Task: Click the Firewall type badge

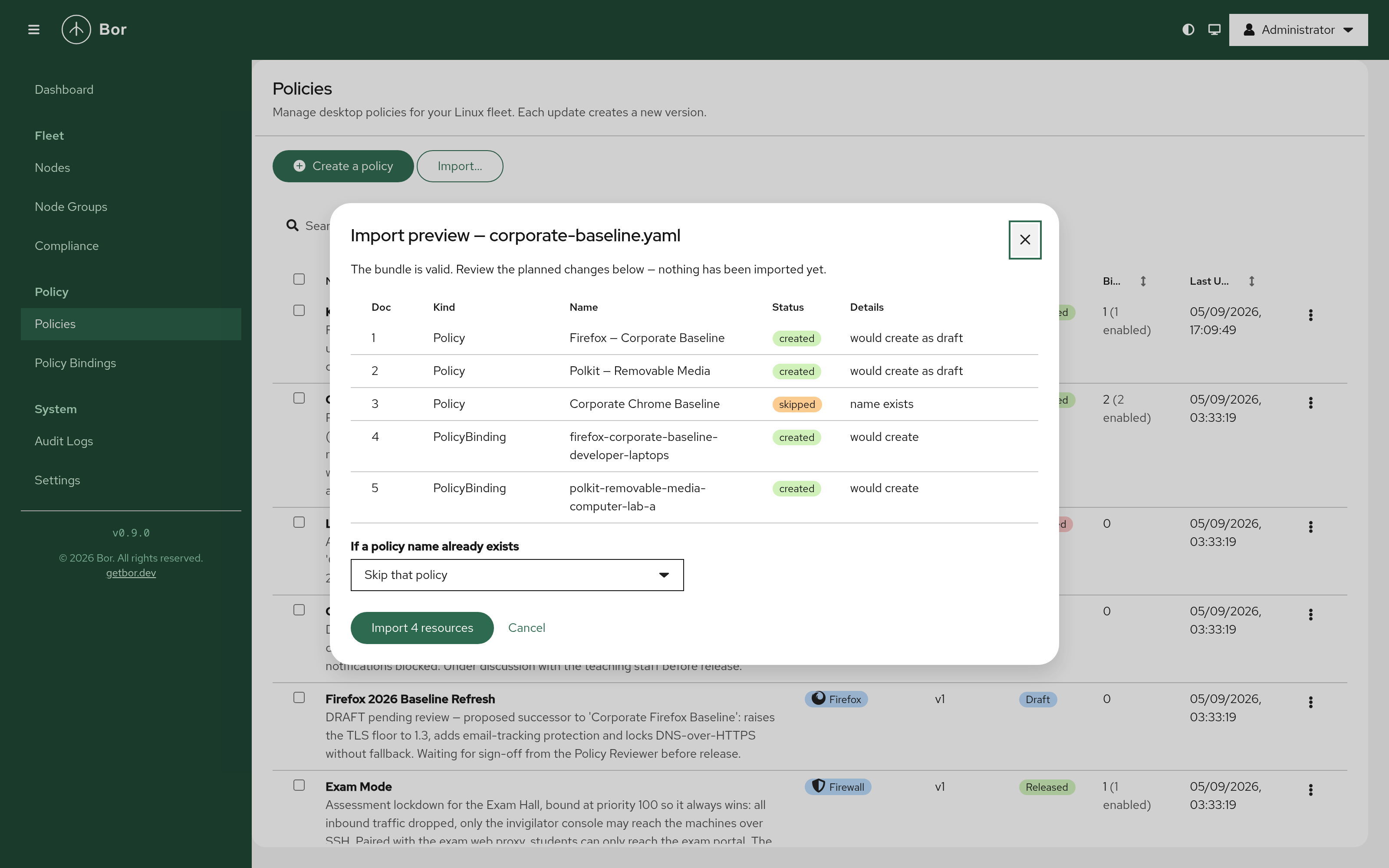Action: [x=838, y=787]
